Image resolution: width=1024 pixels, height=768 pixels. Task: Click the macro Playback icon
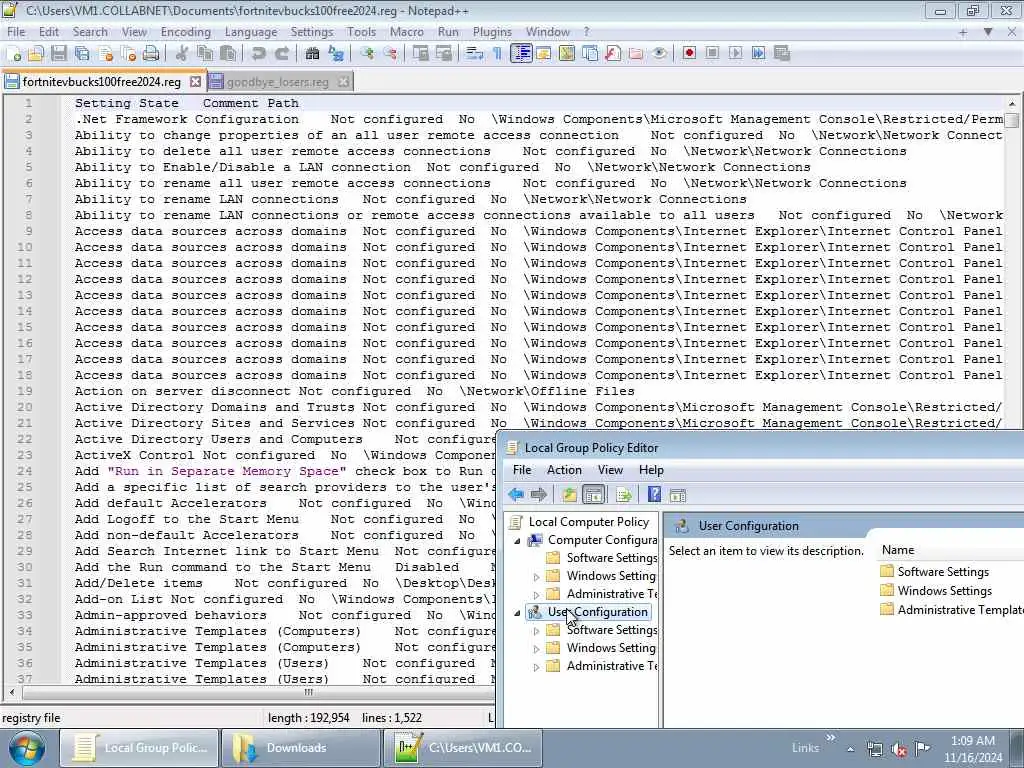(x=735, y=54)
